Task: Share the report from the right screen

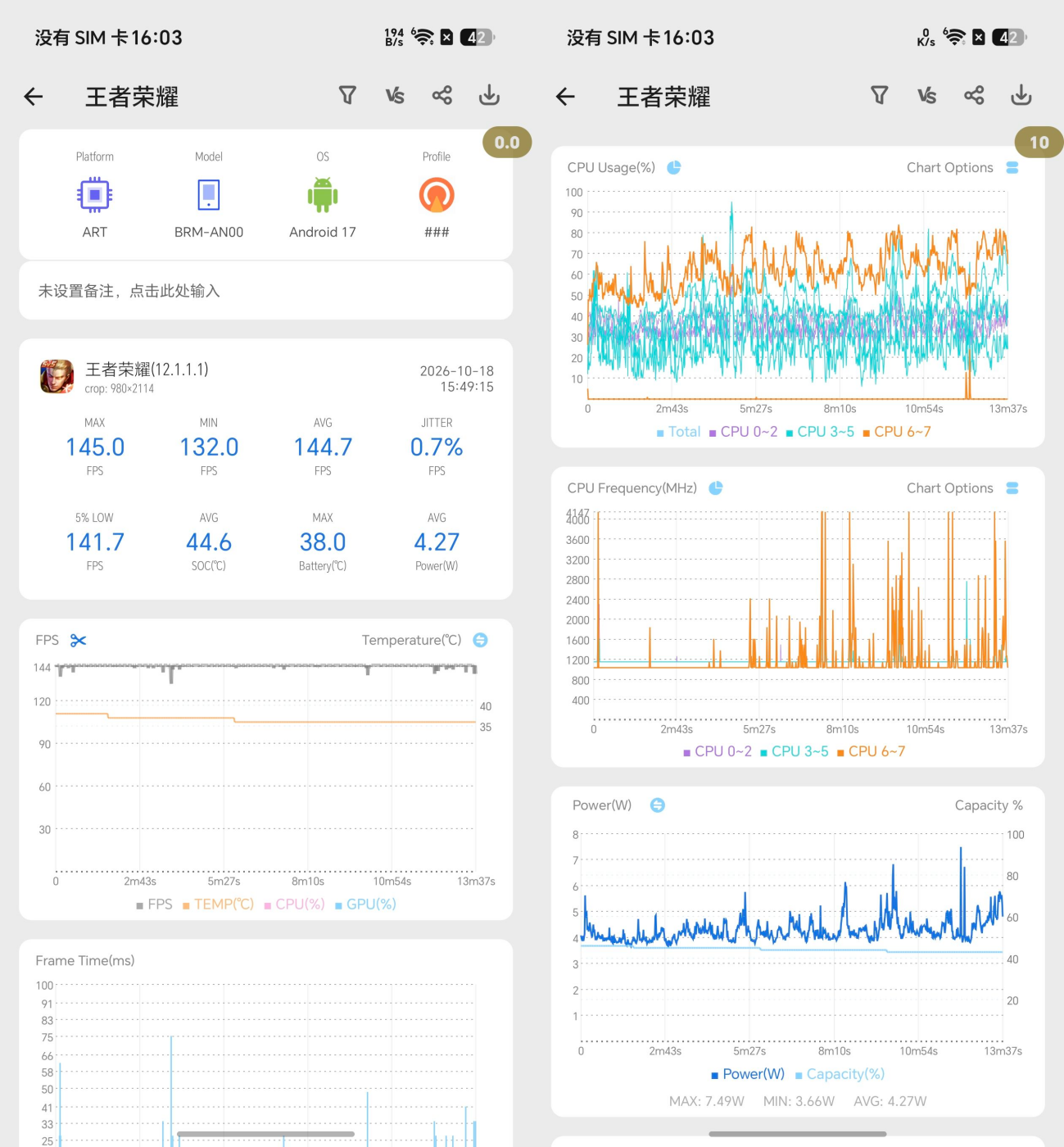Action: pyautogui.click(x=974, y=95)
